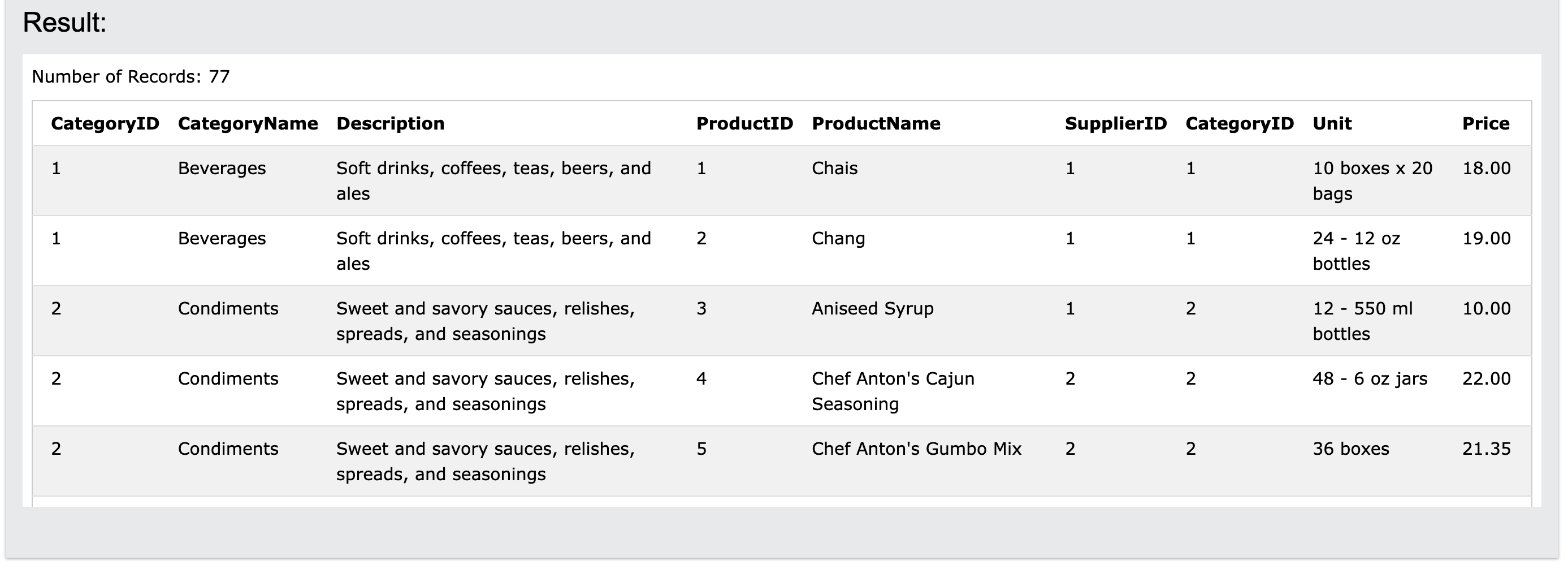Image resolution: width=1568 pixels, height=586 pixels.
Task: Select the 48 - 6 oz jars unit cell
Action: (x=1370, y=379)
